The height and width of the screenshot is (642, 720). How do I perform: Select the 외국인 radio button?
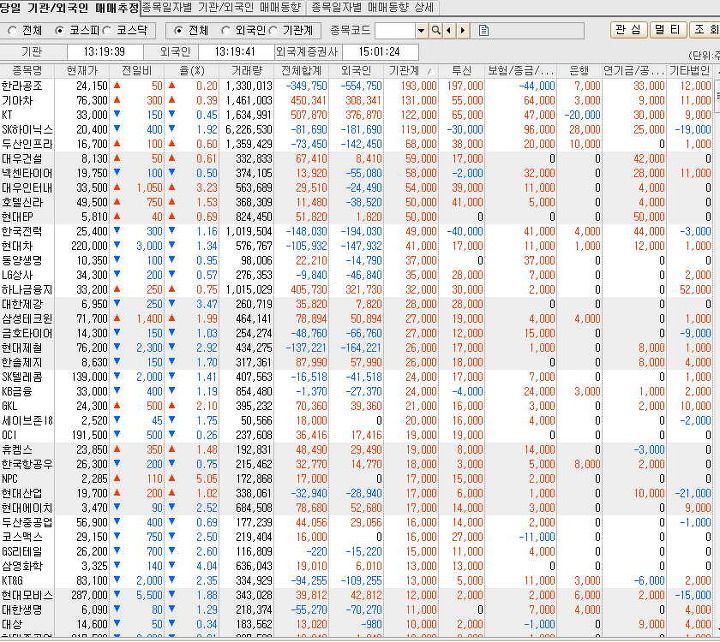225,31
